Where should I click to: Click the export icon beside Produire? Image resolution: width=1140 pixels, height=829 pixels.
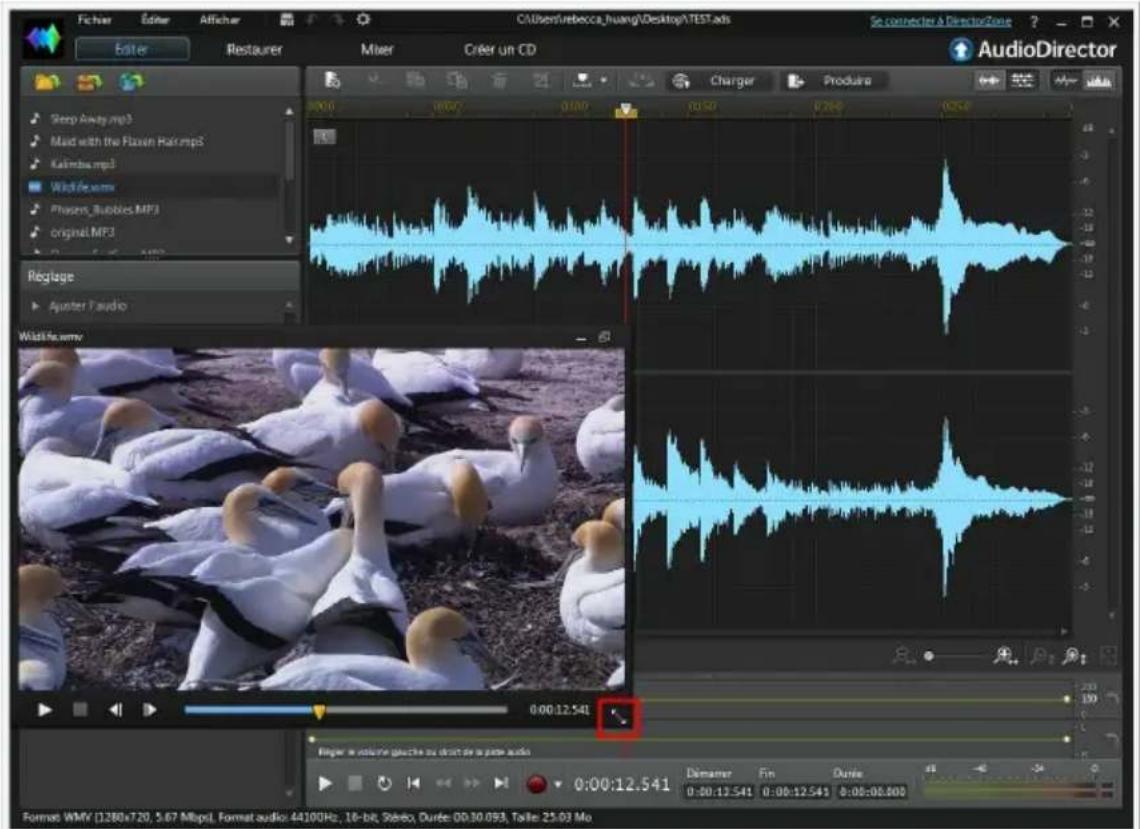pos(796,81)
